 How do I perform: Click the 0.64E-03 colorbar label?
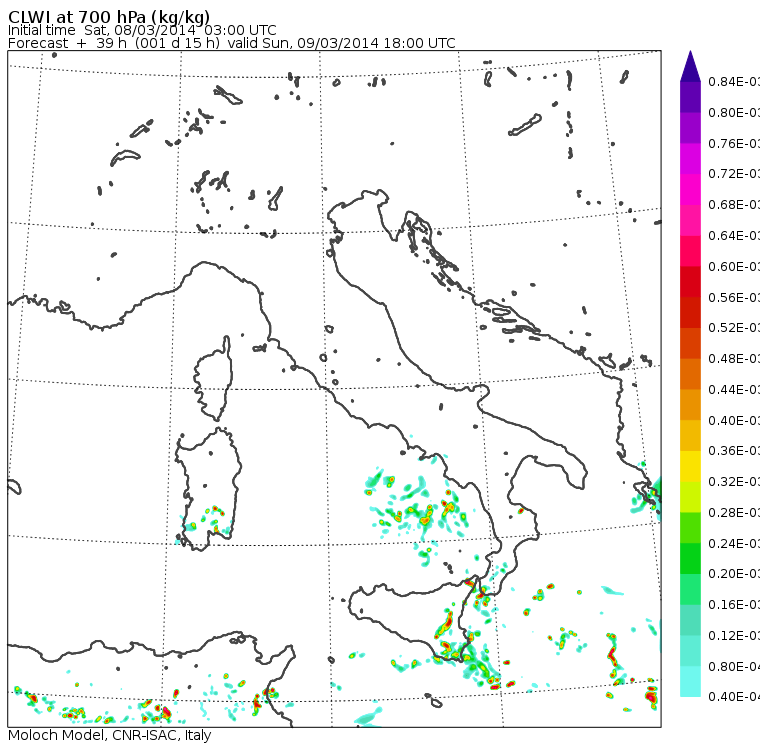[x=734, y=236]
